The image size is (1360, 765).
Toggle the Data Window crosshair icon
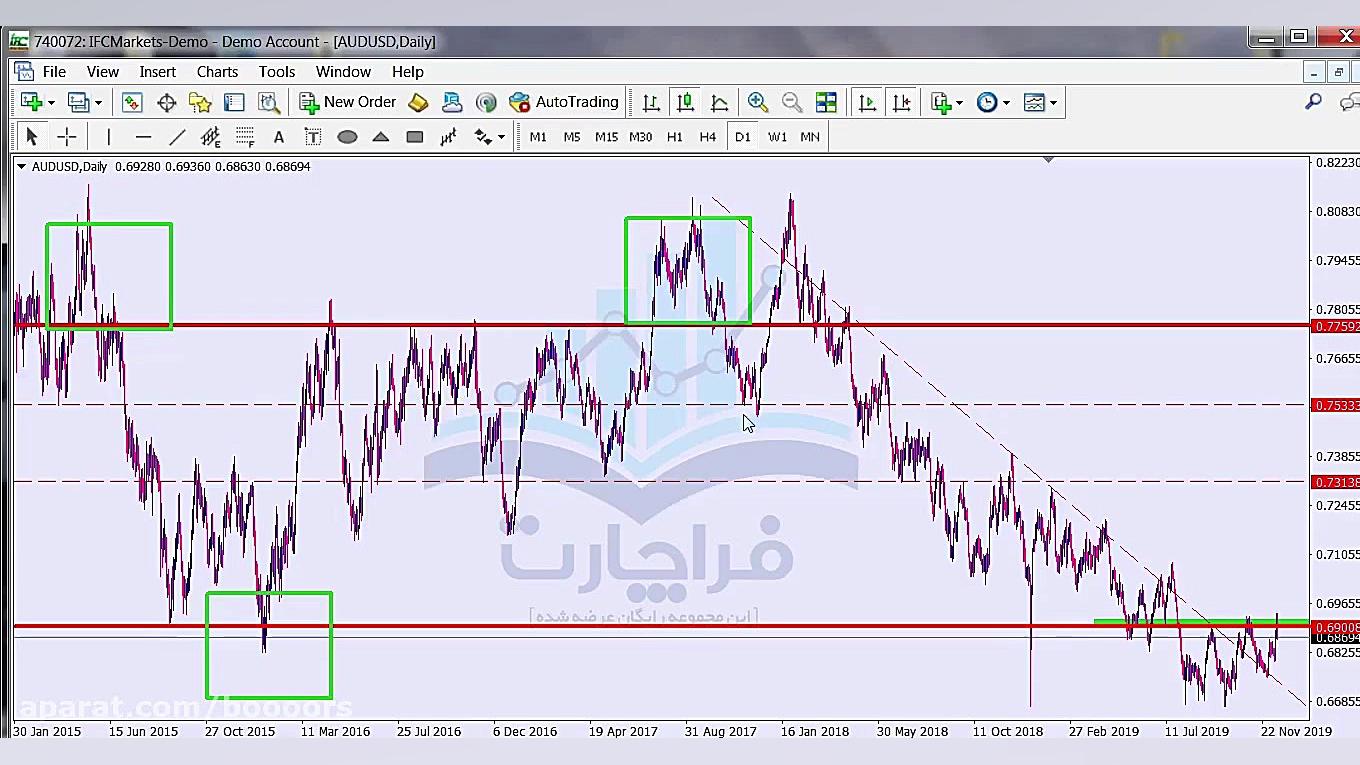[166, 102]
